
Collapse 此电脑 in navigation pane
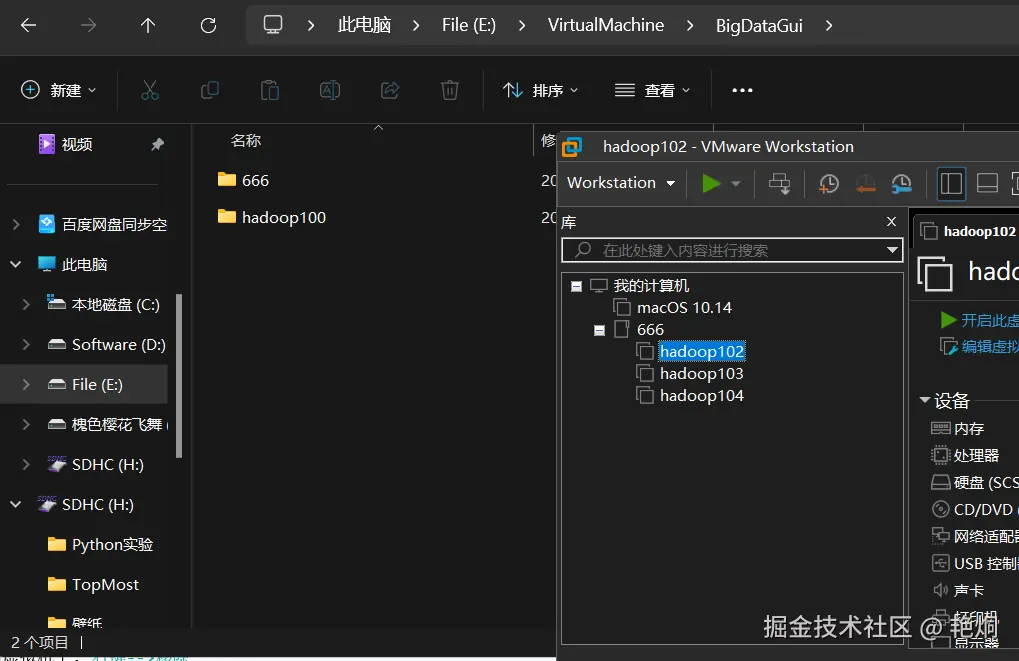pos(16,265)
